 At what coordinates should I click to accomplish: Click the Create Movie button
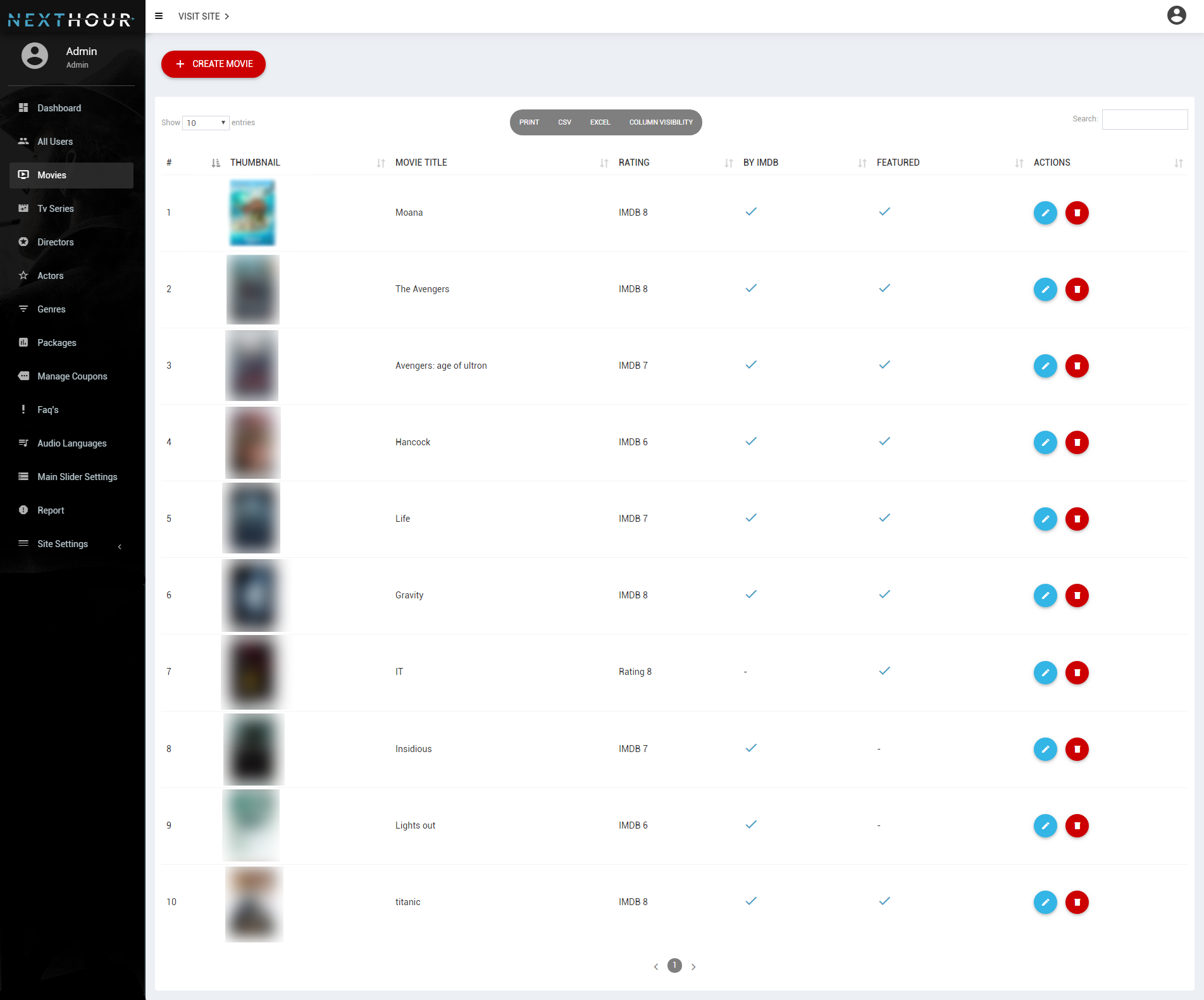213,64
